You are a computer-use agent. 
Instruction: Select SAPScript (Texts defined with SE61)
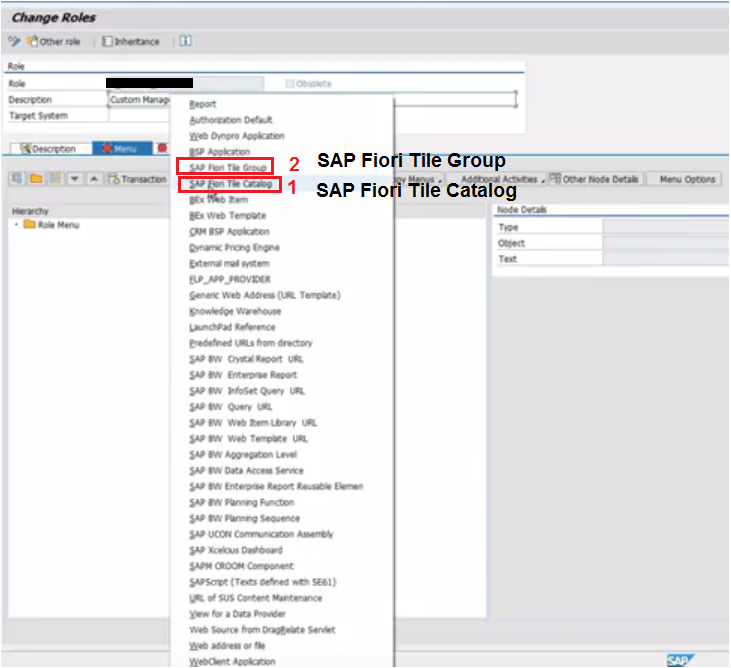point(263,582)
